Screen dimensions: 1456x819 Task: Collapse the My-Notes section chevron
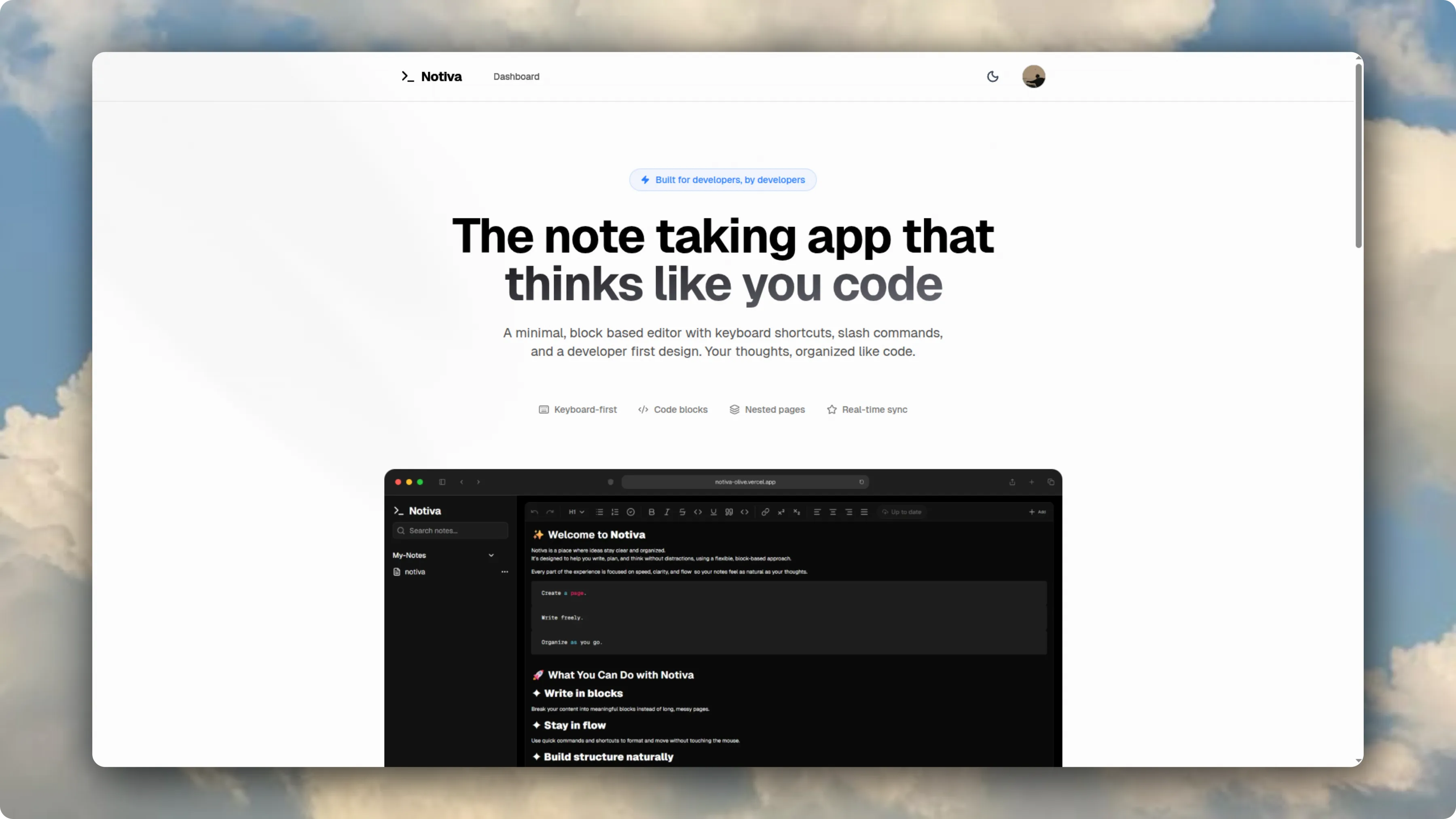coord(491,556)
